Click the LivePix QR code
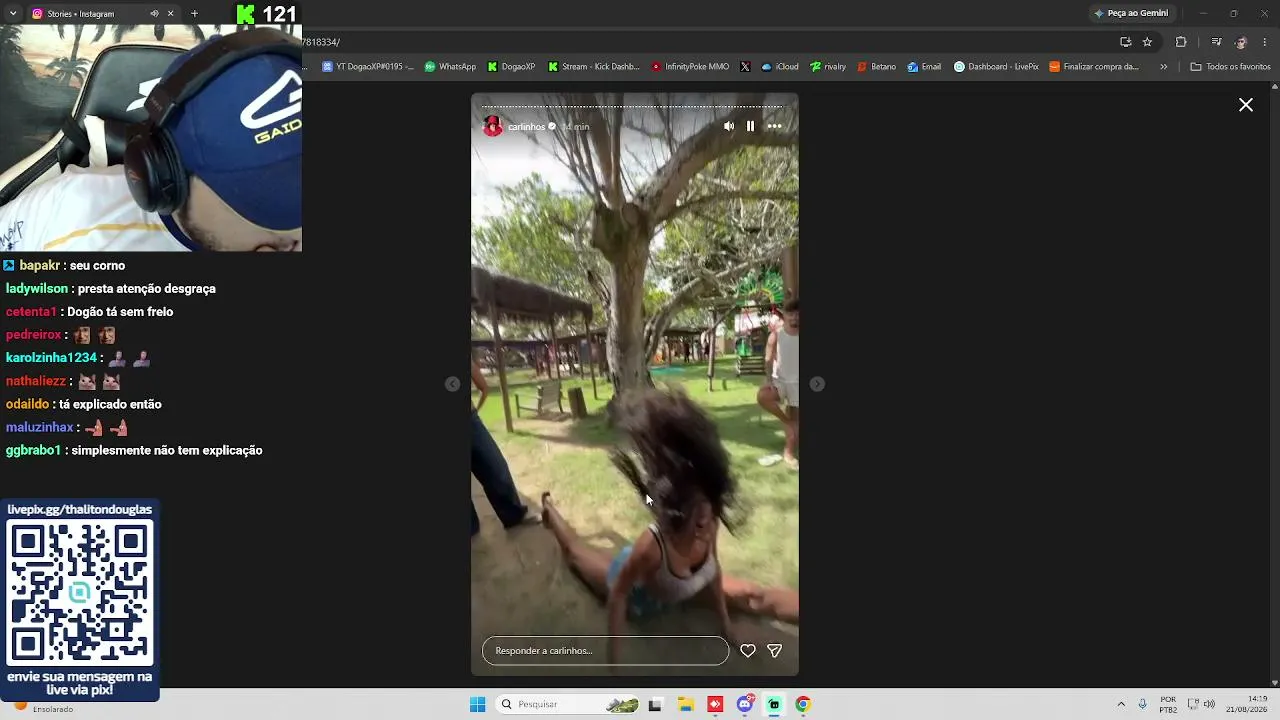1280x720 pixels. pos(80,593)
